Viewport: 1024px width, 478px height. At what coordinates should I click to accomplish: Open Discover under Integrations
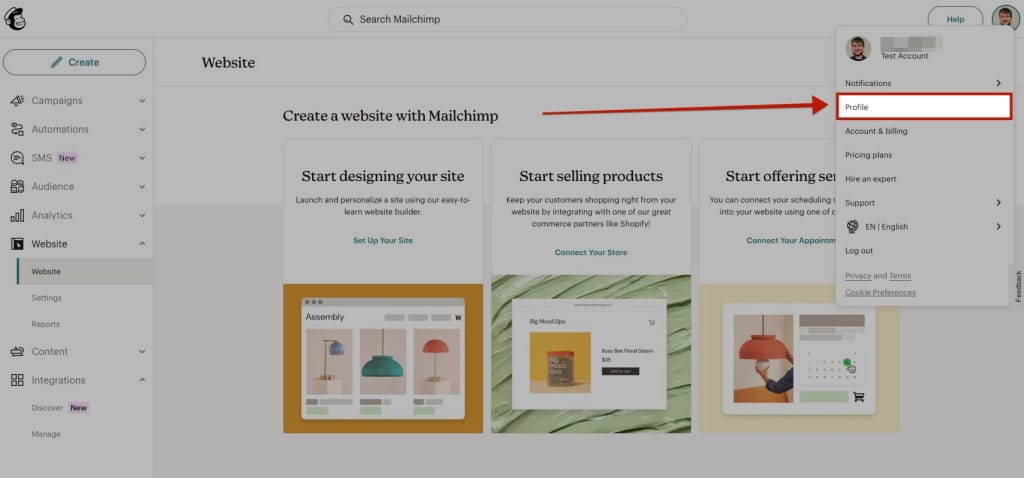pos(47,407)
